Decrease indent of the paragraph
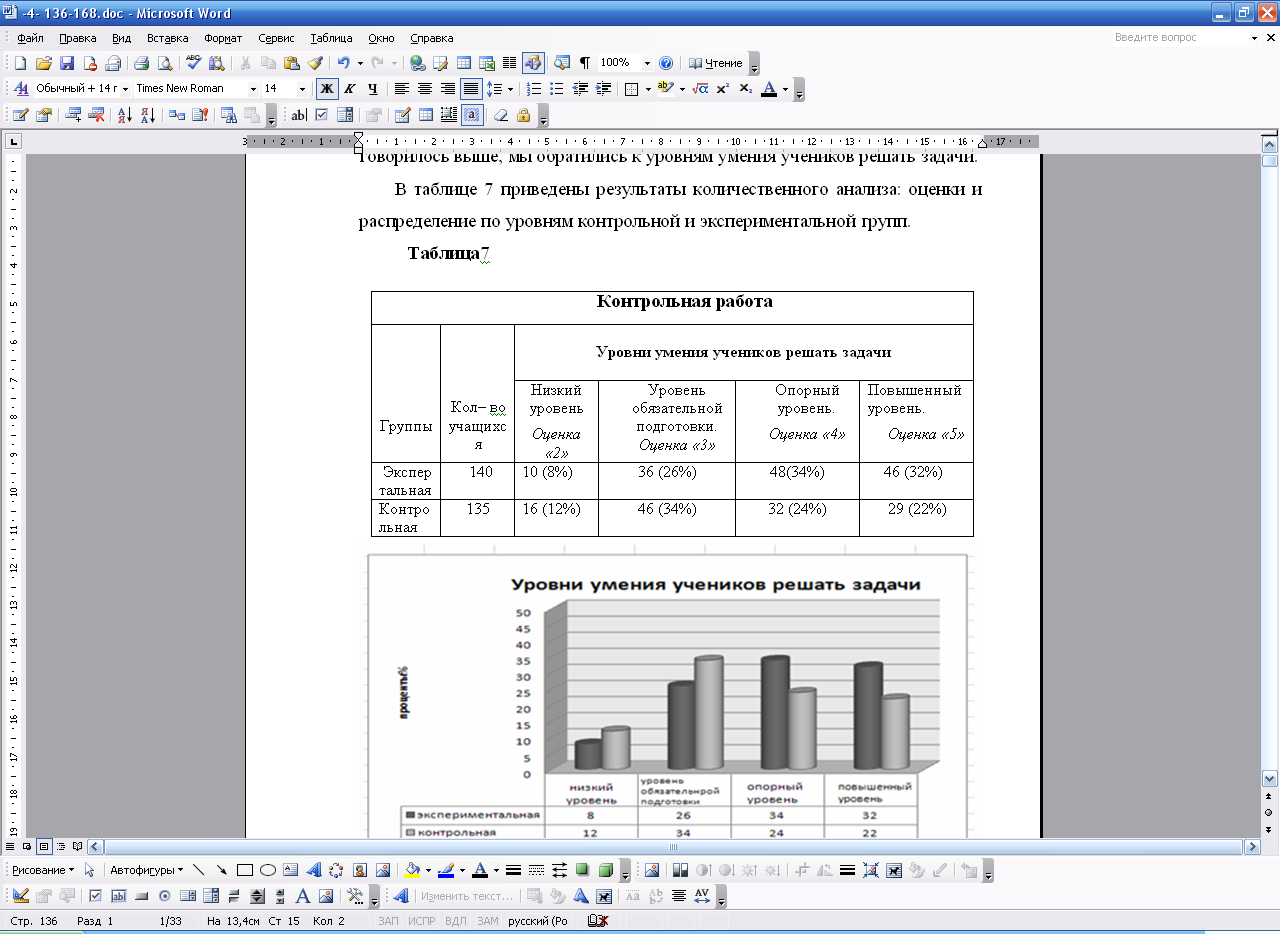1280x934 pixels. click(580, 89)
